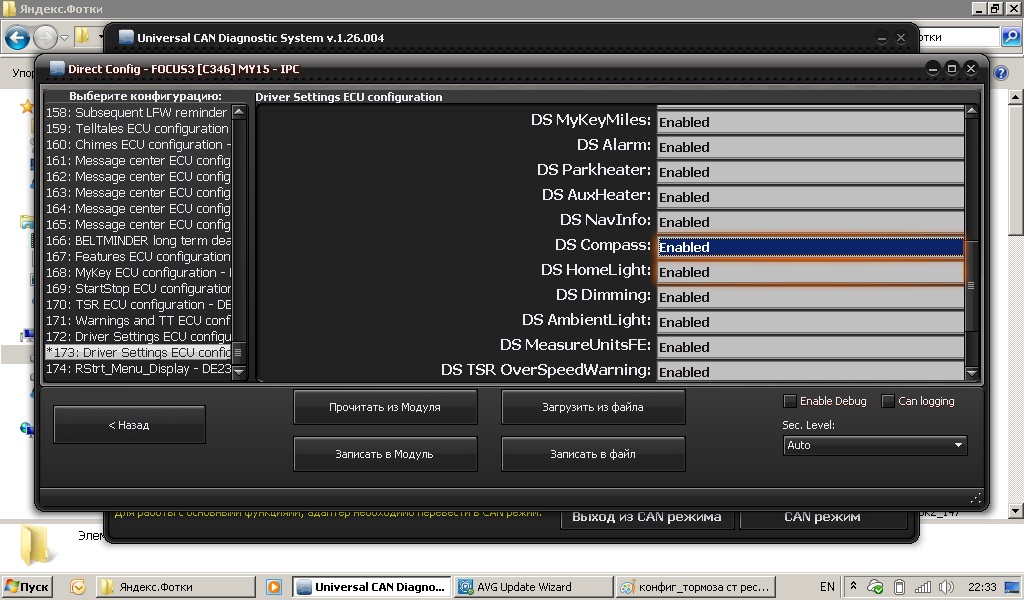Open the DS HomeLight value dropdown
The image size is (1024, 600).
point(810,272)
